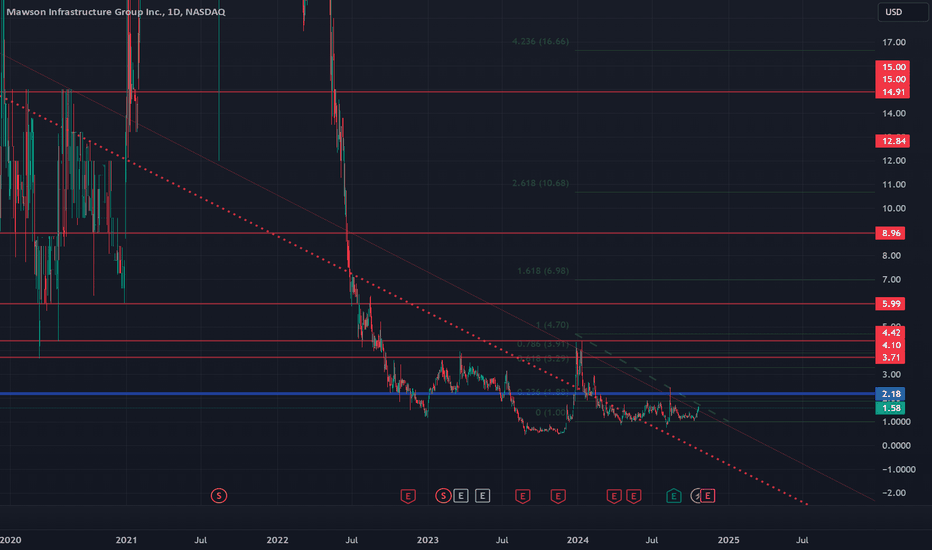932x550 pixels.
Task: Click the 2023 time axis label
Action: point(427,540)
